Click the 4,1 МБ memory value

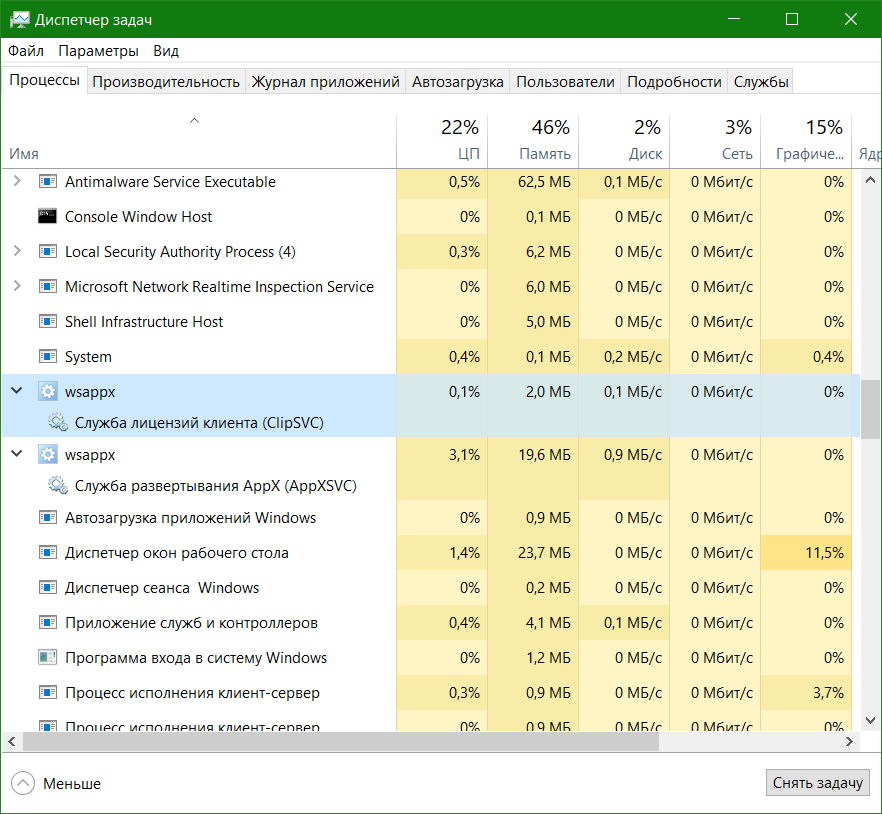pos(548,623)
